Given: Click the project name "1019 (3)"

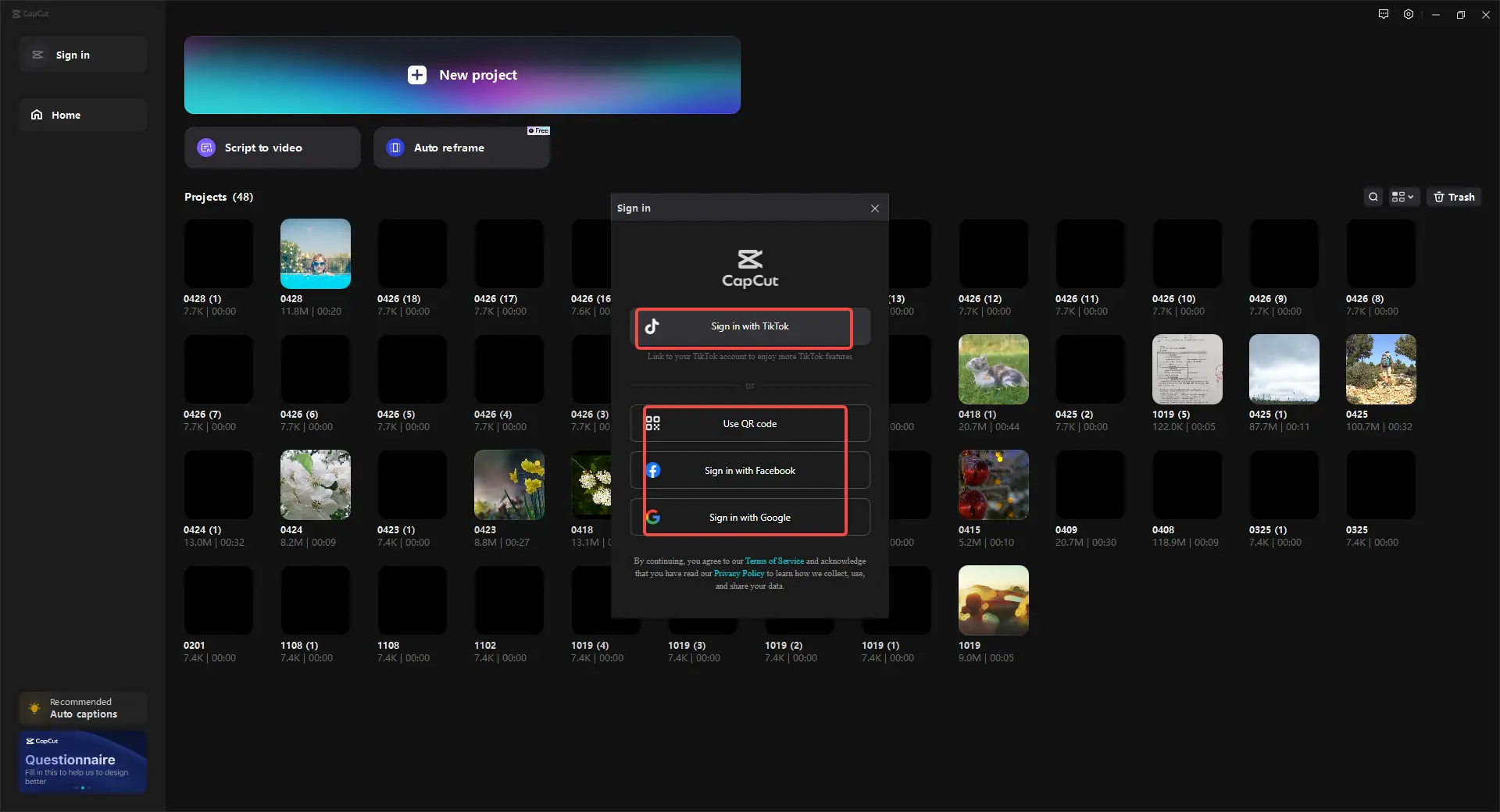Looking at the screenshot, I should pyautogui.click(x=687, y=646).
